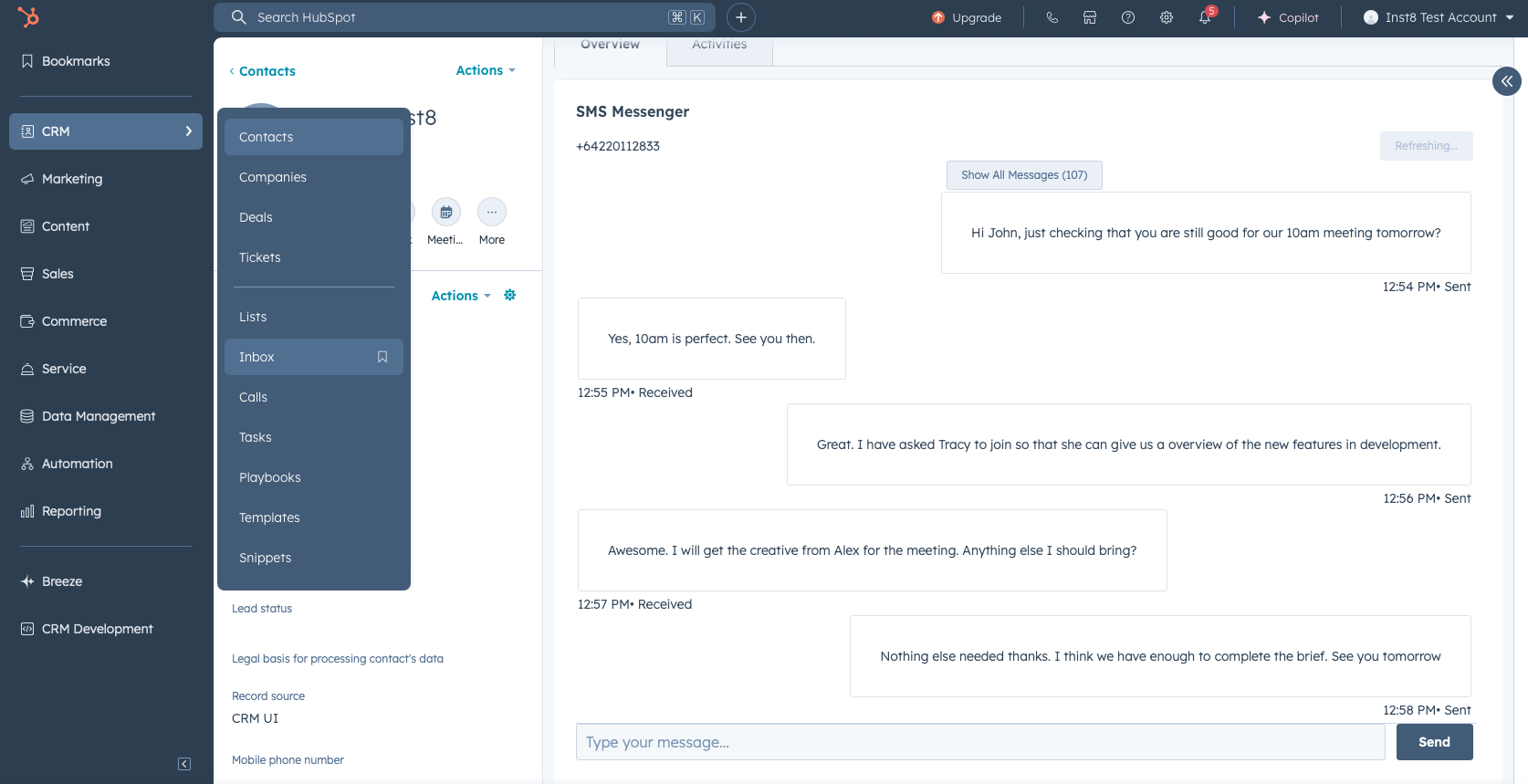Select Tasks in the CRM menu
This screenshot has height=784, width=1528.
tap(314, 437)
